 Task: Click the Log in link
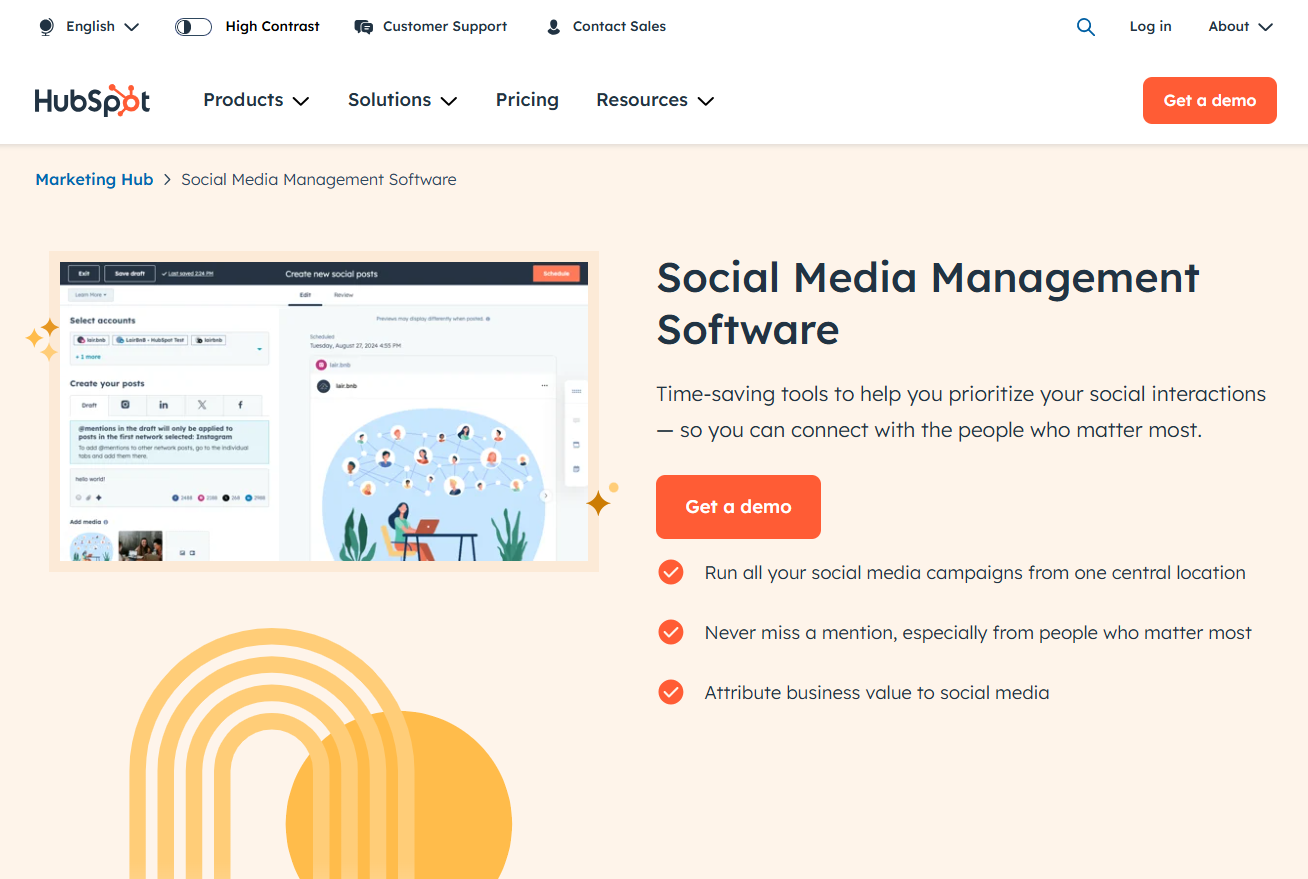1150,27
